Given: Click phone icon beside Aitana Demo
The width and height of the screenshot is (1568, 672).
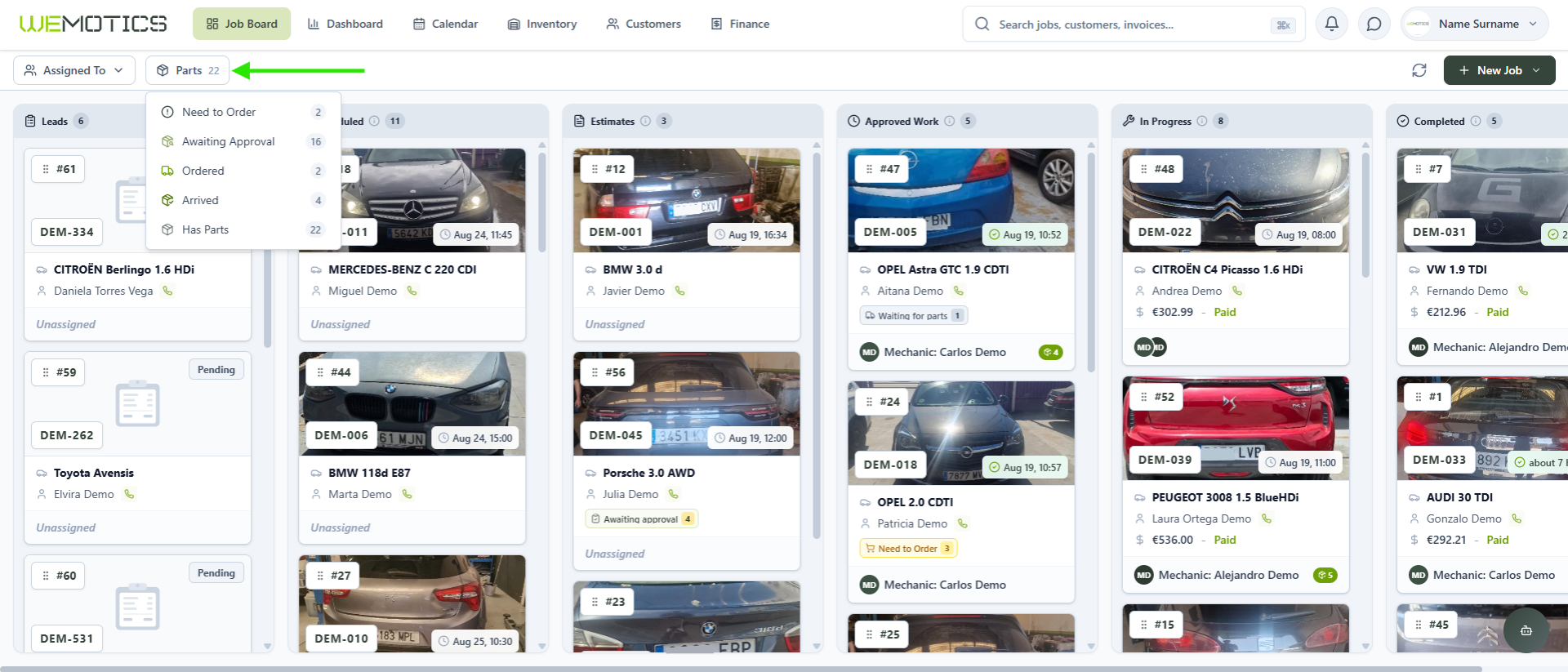Looking at the screenshot, I should tap(959, 291).
